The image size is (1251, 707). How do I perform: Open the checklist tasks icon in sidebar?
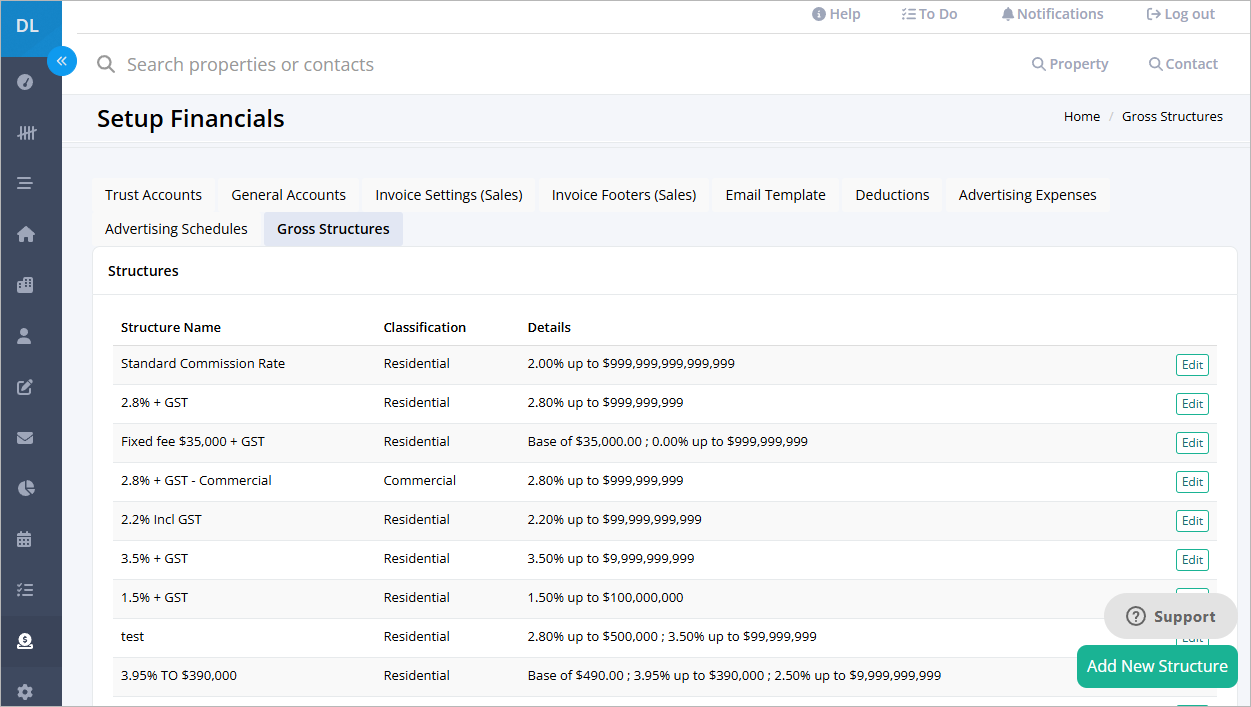click(x=26, y=590)
